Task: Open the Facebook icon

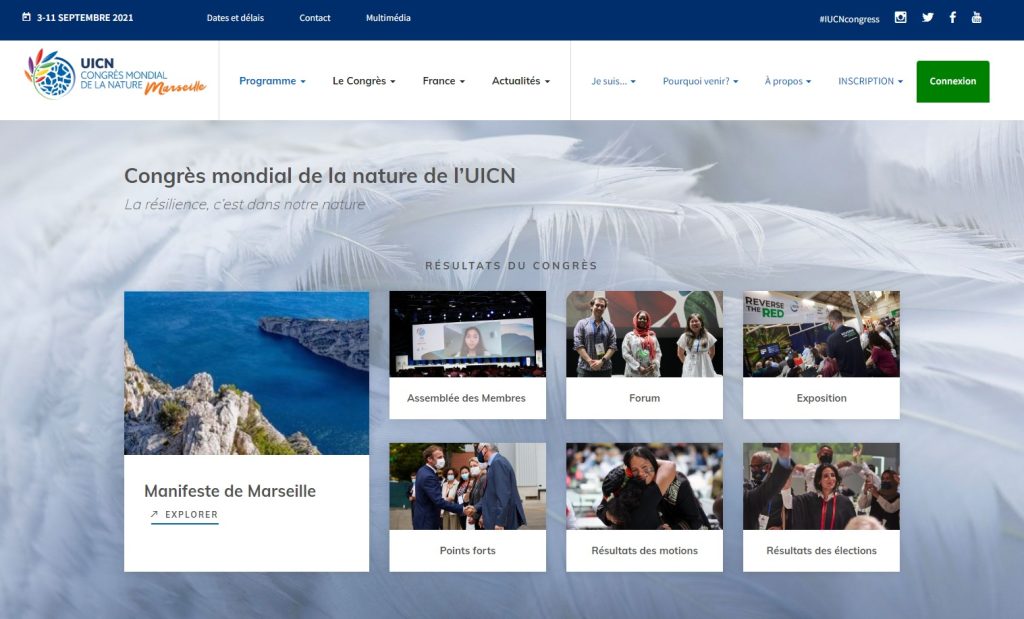Action: pyautogui.click(x=951, y=18)
